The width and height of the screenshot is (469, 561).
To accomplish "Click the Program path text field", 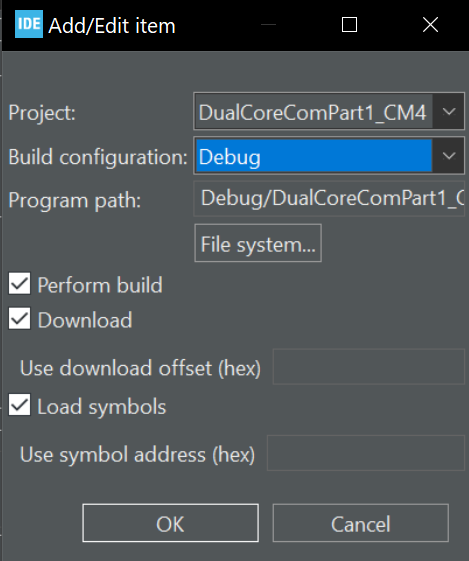I will 329,199.
